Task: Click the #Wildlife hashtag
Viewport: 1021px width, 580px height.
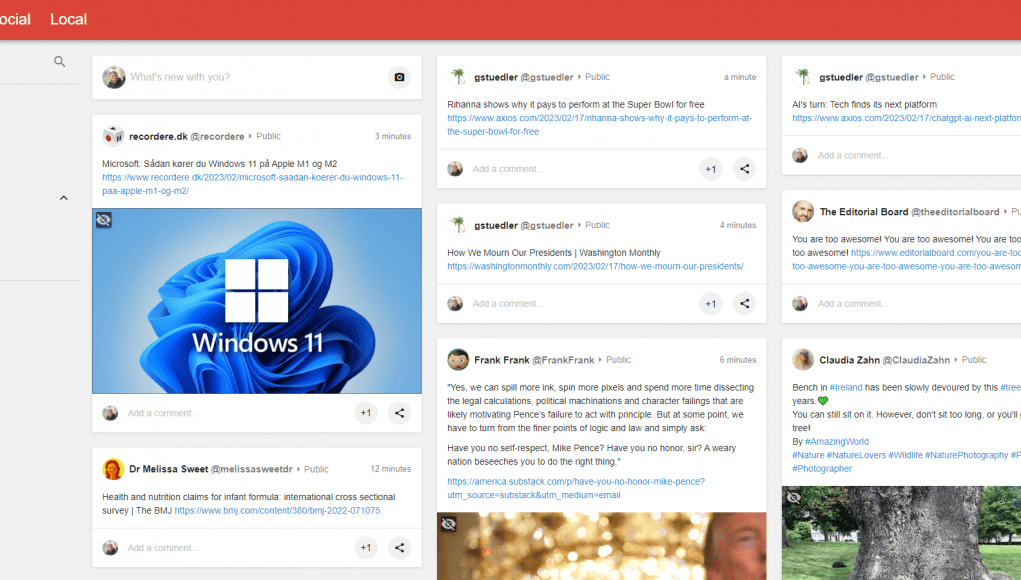Action: coord(905,455)
